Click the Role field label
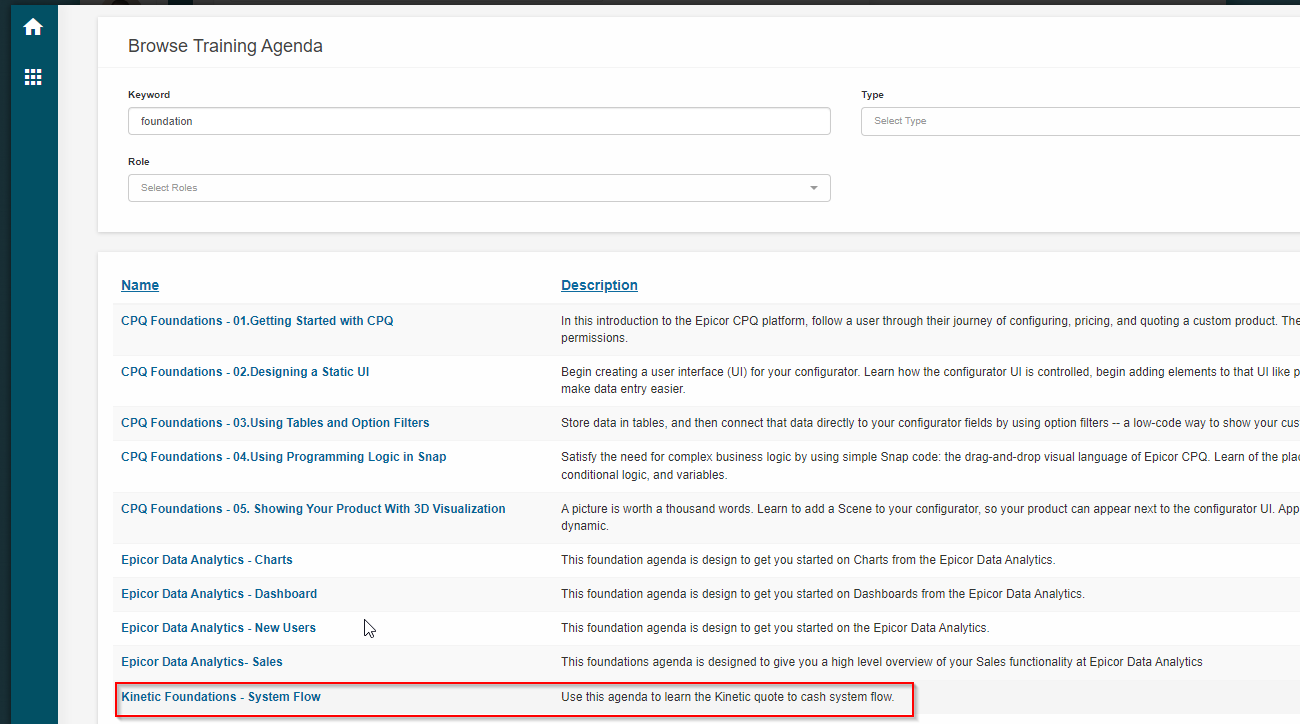Viewport: 1300px width, 724px height. click(x=138, y=162)
